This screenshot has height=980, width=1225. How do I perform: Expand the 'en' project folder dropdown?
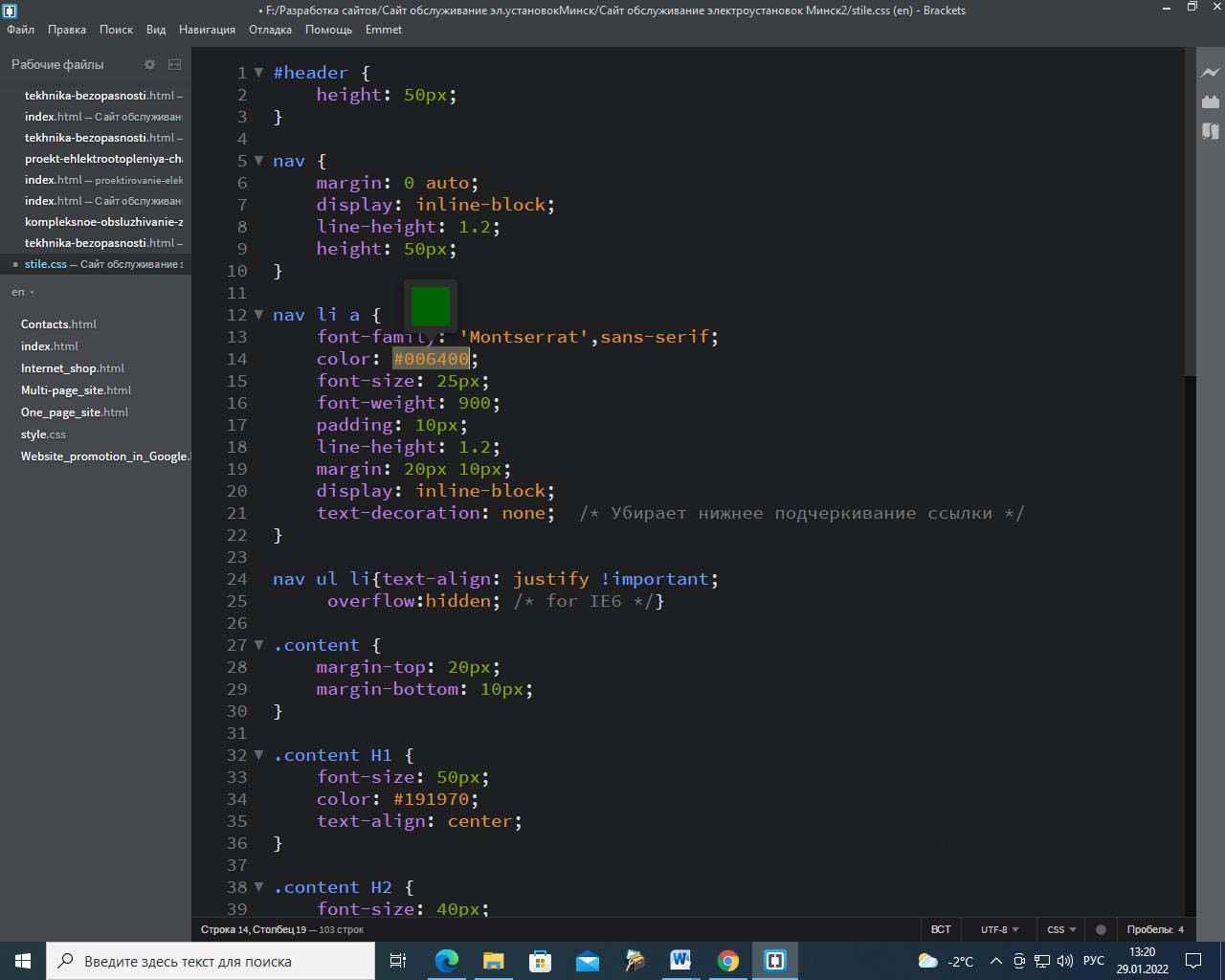(x=23, y=292)
